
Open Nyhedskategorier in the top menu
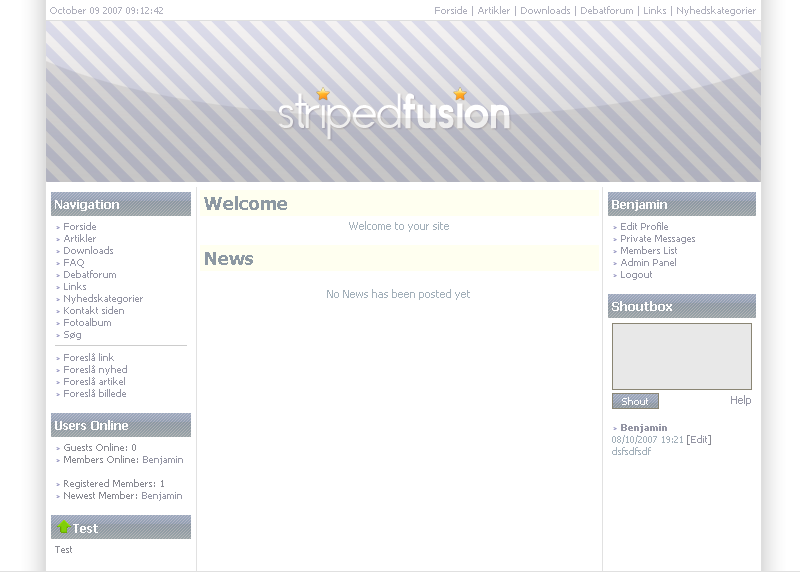point(716,11)
